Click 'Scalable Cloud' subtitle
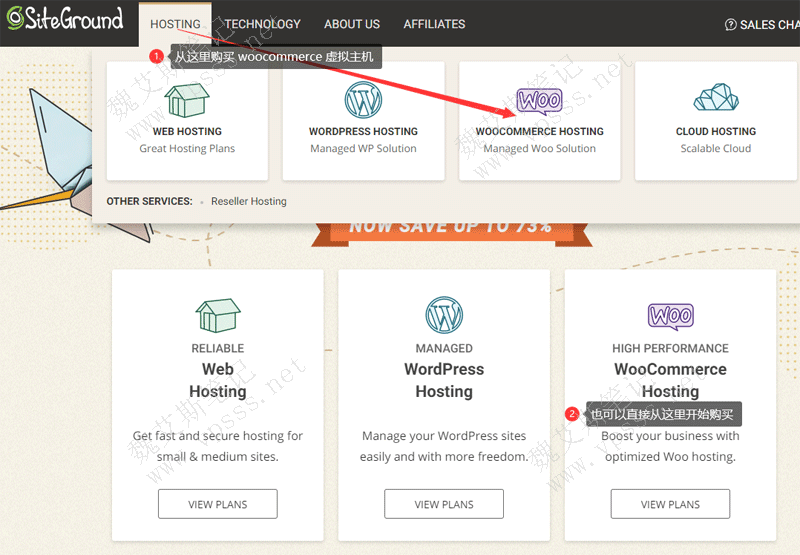Screen dimensions: 800x555 click(x=716, y=148)
